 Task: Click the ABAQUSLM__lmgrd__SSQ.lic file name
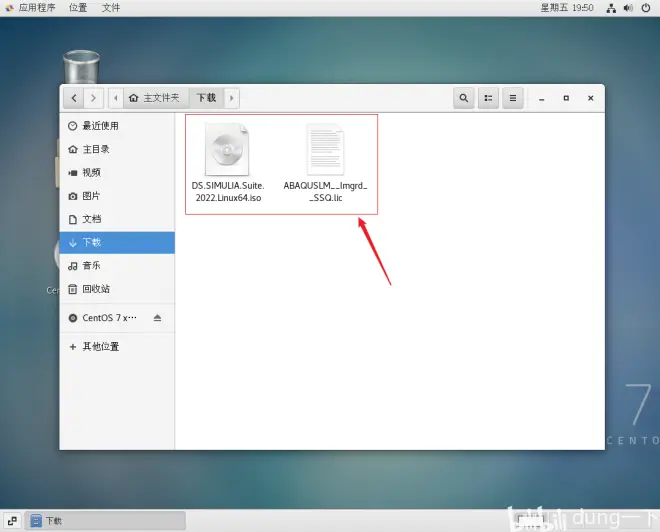click(325, 192)
